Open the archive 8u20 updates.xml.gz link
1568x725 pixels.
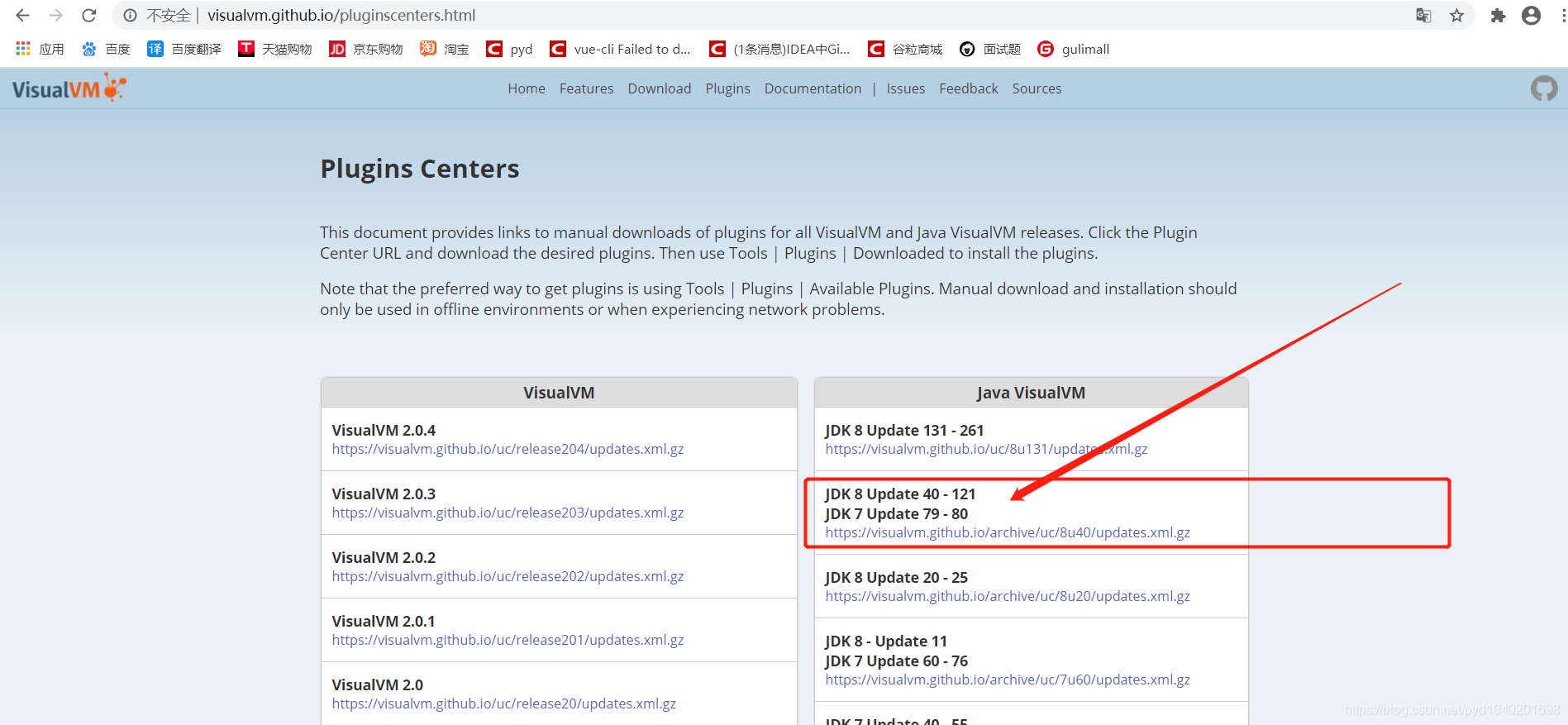point(1008,596)
